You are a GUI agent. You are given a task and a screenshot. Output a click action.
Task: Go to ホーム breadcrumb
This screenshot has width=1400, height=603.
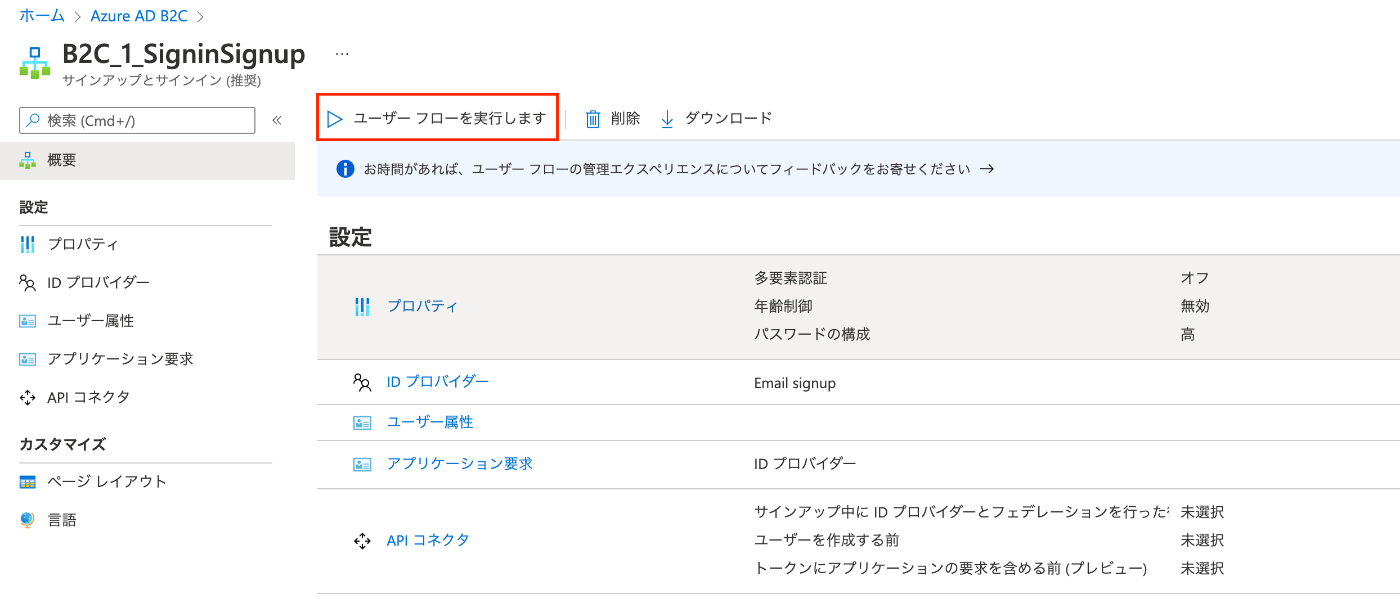(42, 16)
